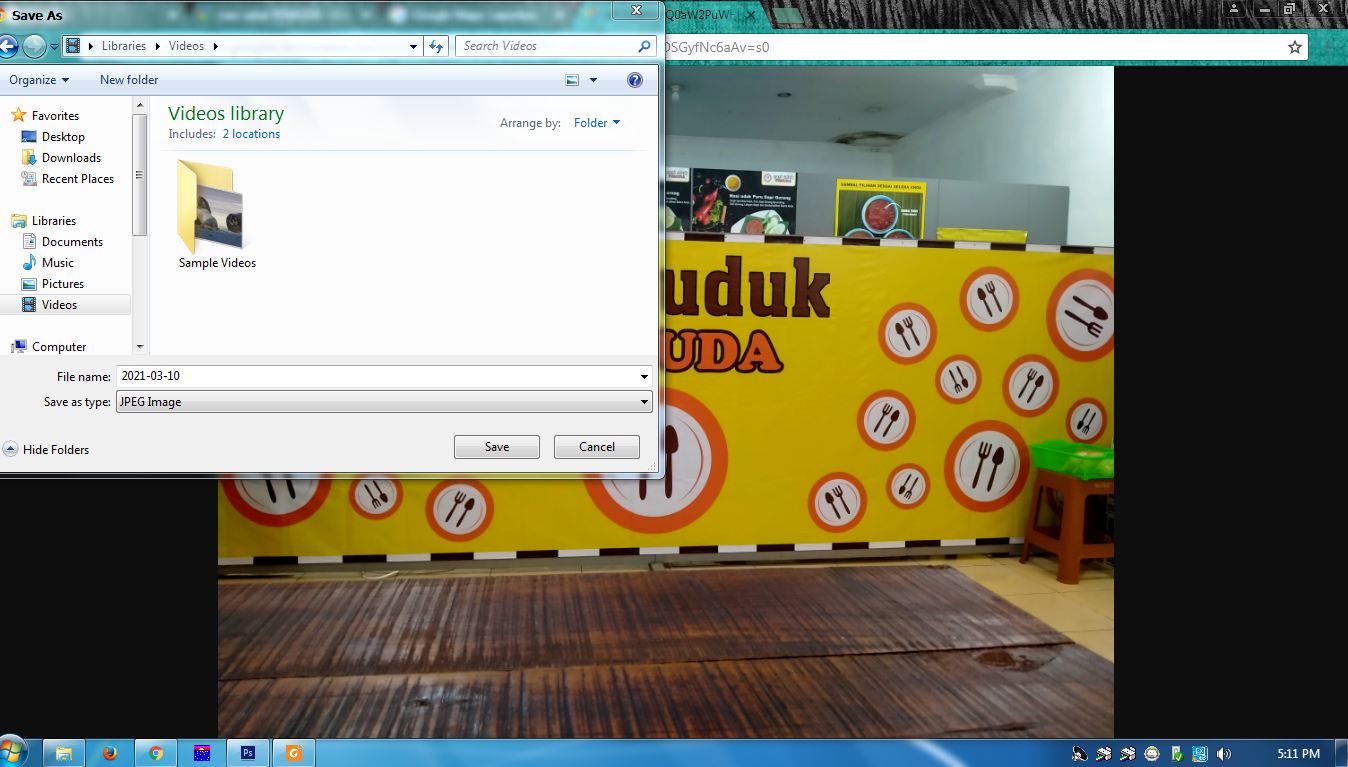Select Downloads in Favorites
The image size is (1348, 767).
pos(71,158)
